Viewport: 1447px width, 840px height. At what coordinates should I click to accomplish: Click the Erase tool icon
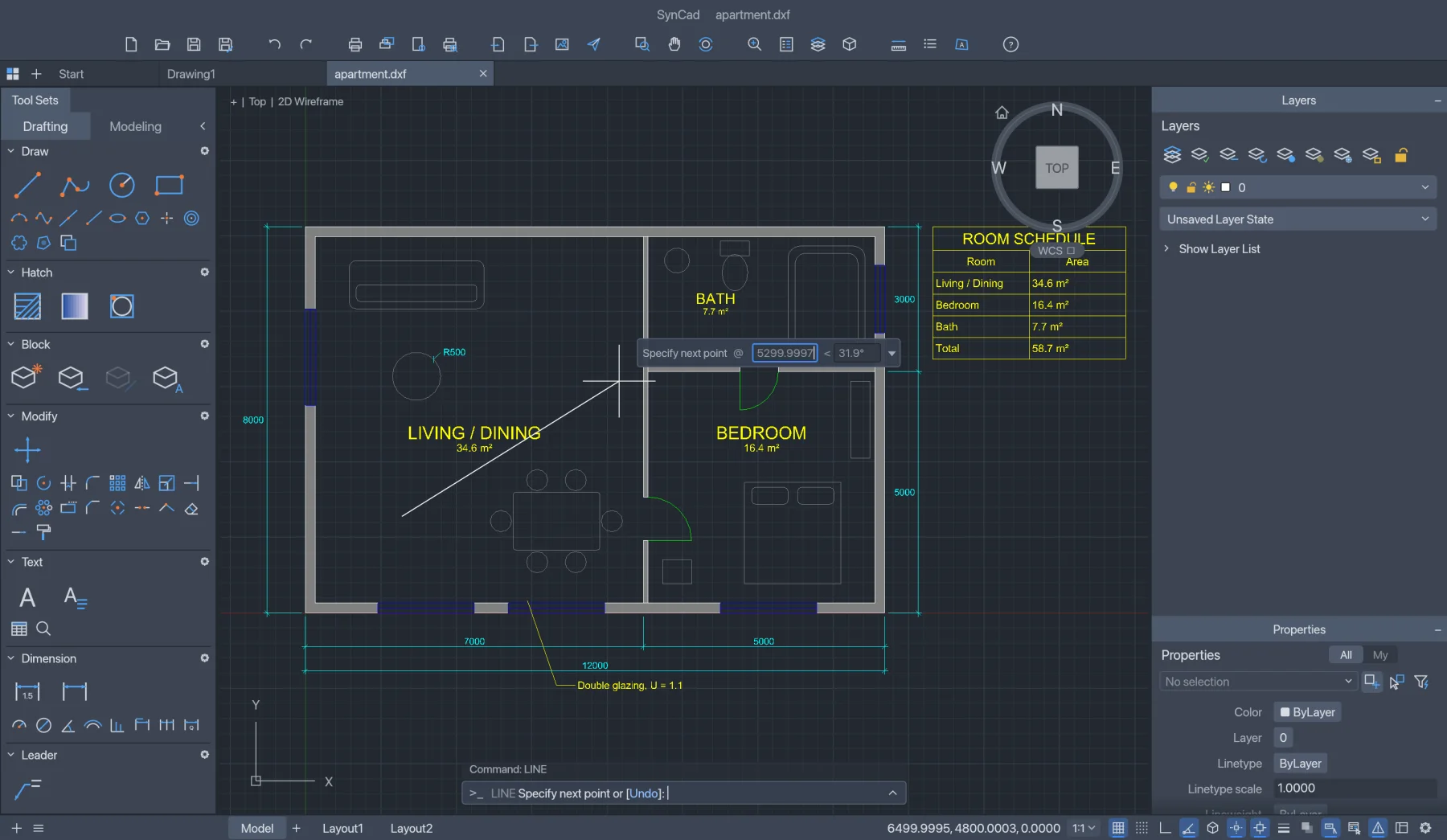pyautogui.click(x=191, y=508)
